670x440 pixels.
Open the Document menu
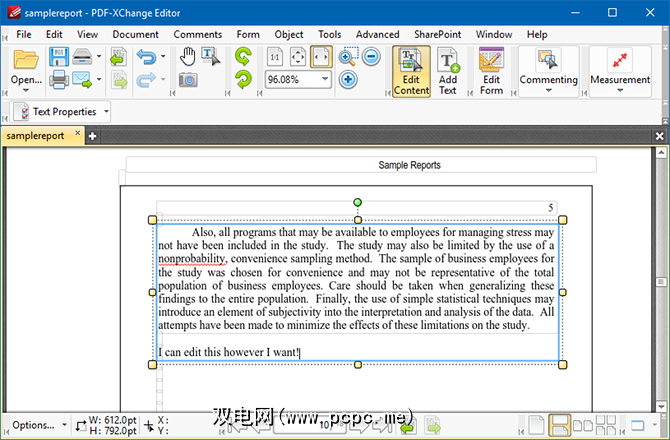[135, 34]
